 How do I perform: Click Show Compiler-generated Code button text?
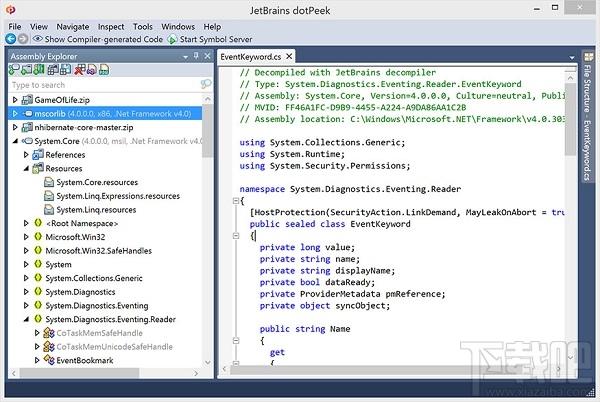(x=104, y=39)
